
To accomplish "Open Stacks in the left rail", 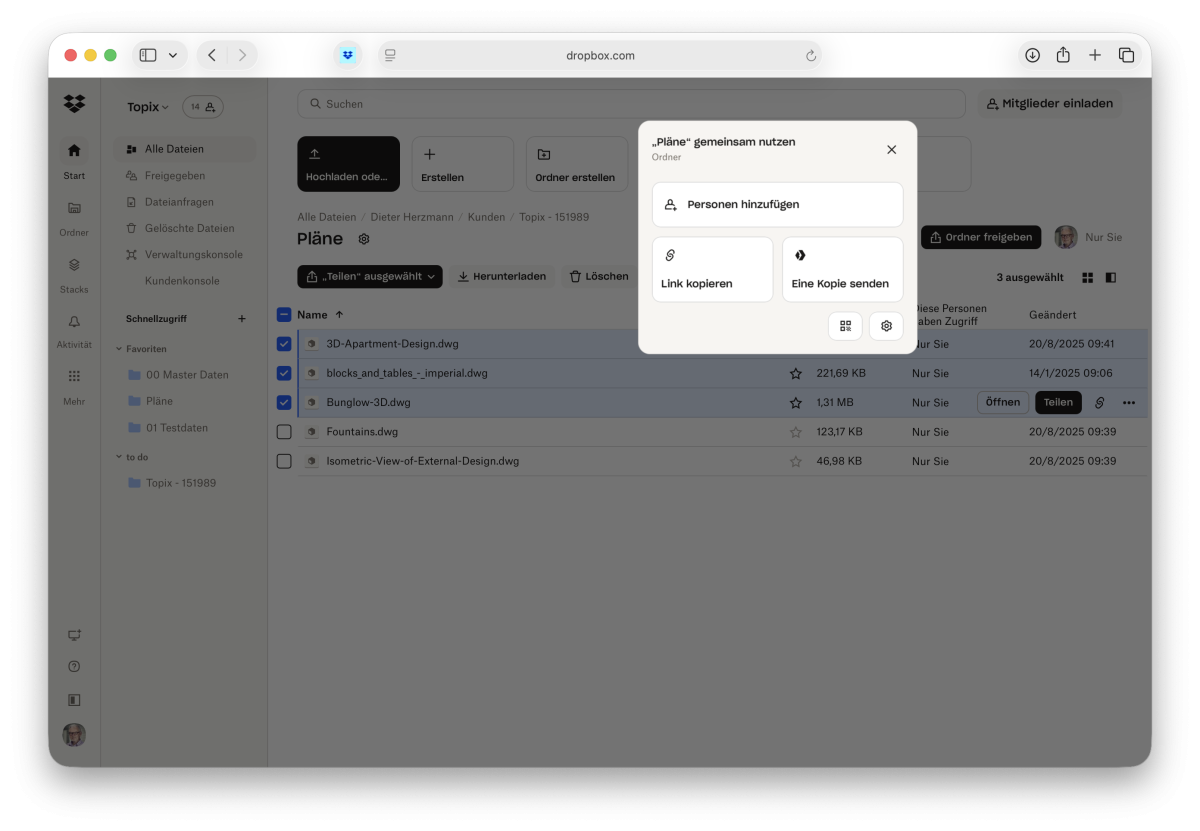I will (x=74, y=274).
